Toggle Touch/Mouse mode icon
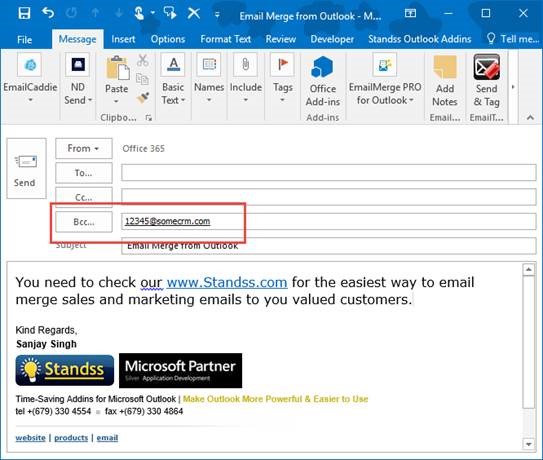This screenshot has height=460, width=543. tap(139, 13)
